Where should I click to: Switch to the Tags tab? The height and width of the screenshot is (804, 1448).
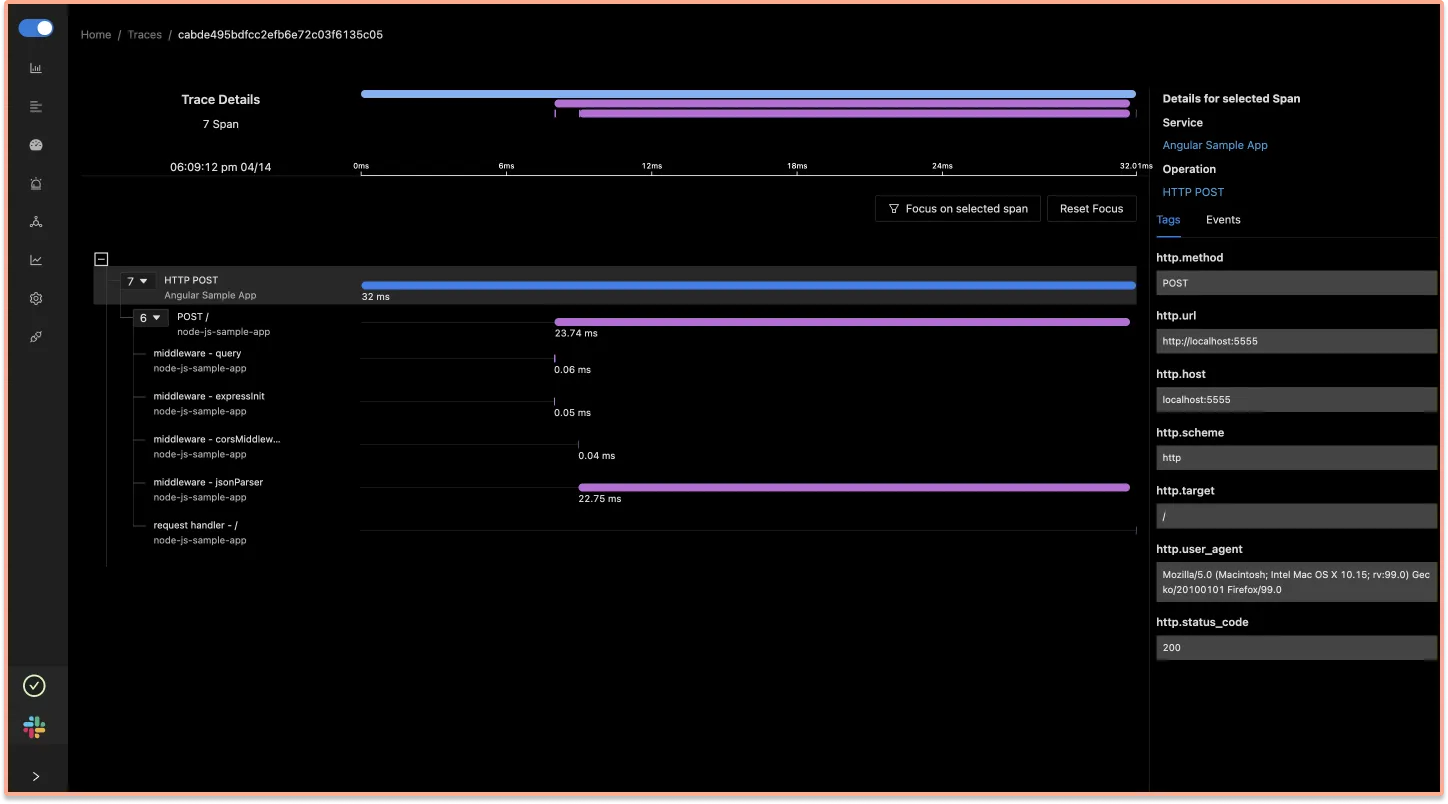click(x=1168, y=220)
